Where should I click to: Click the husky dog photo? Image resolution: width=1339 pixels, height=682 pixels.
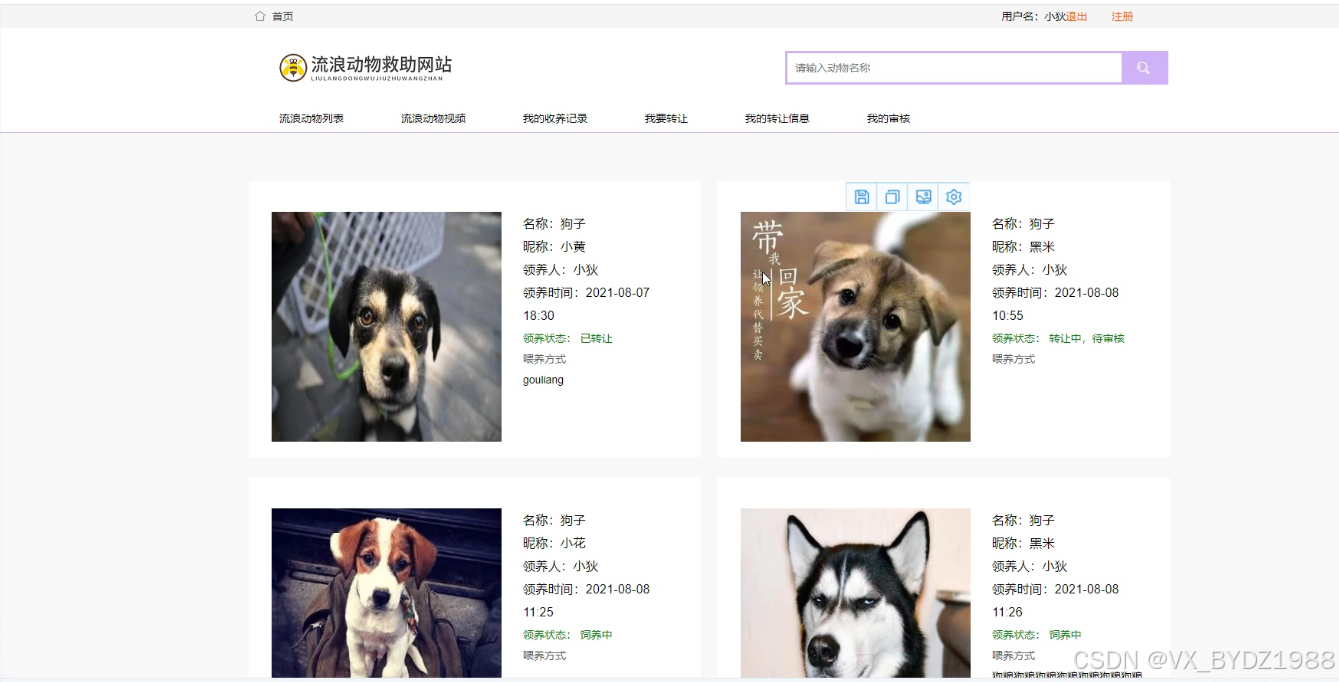(x=855, y=593)
